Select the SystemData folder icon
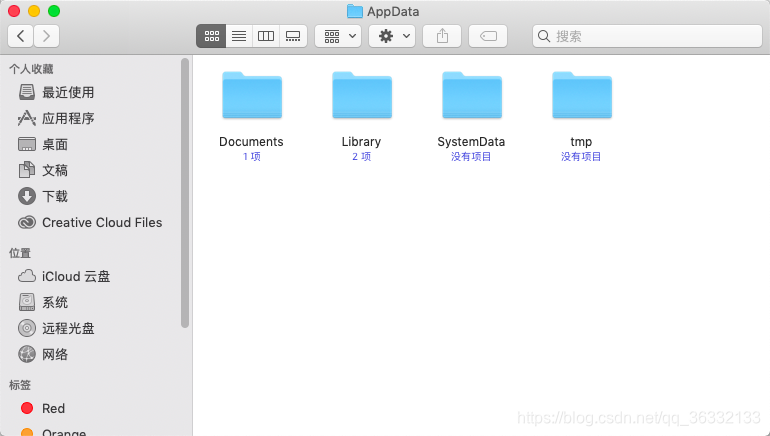This screenshot has height=436, width=770. [472, 95]
